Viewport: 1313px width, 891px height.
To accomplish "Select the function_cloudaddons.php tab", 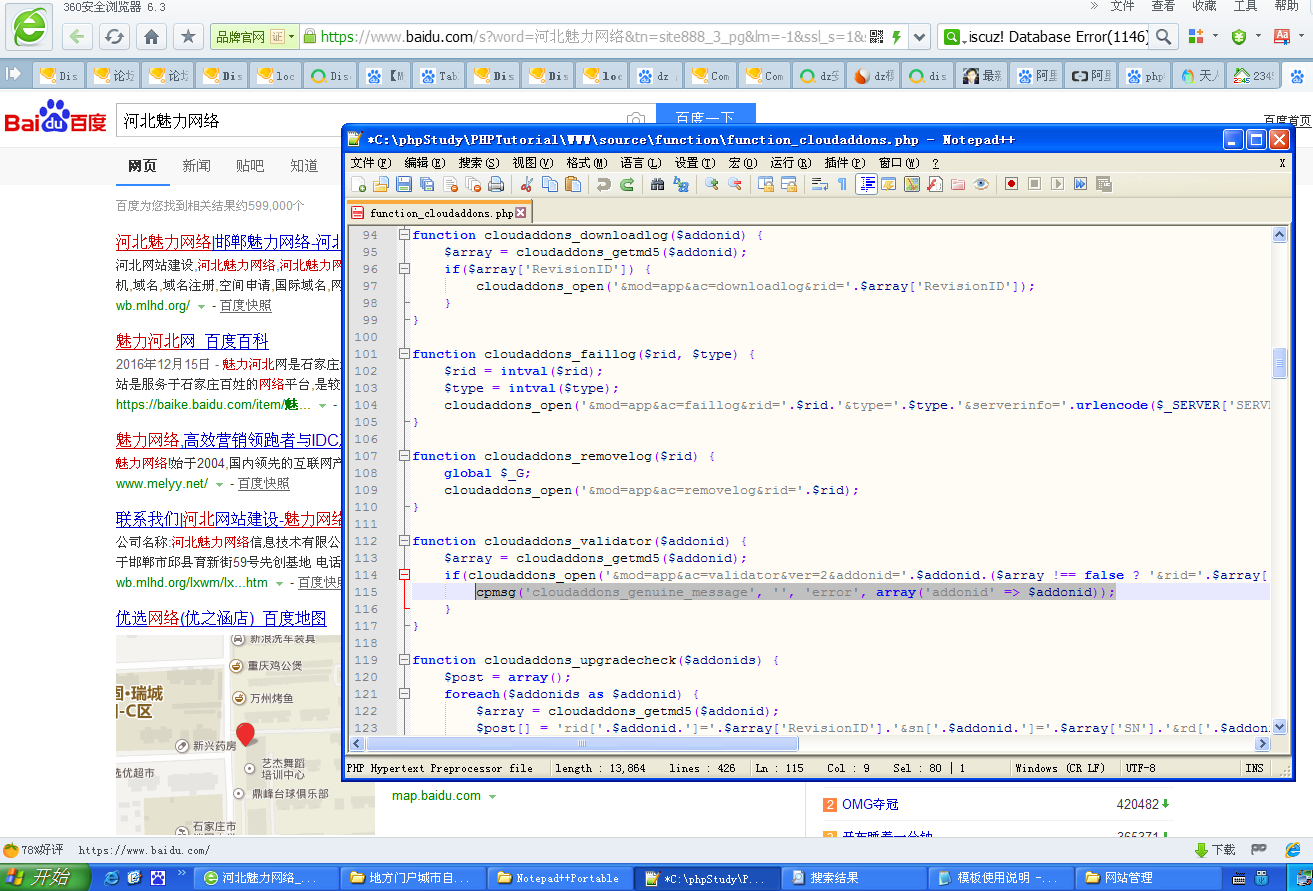I will coord(440,213).
